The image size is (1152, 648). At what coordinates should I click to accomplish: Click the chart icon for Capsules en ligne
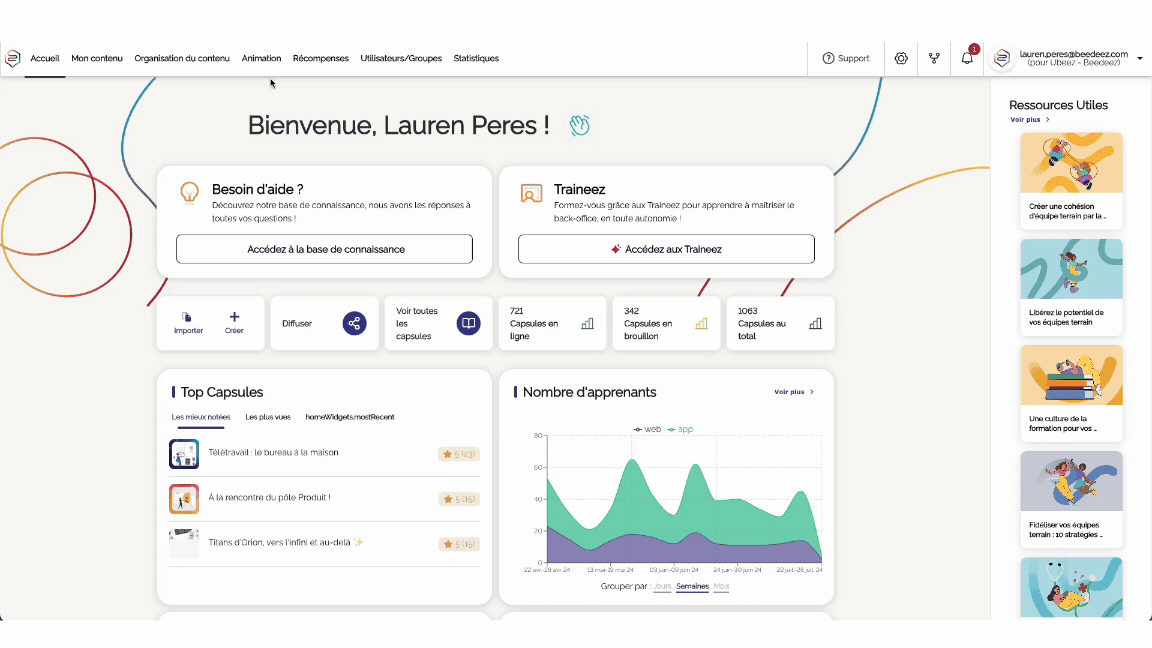587,323
